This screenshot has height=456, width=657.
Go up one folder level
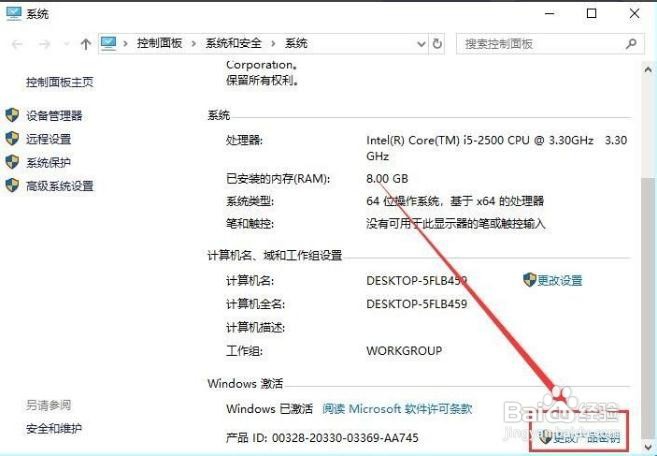point(85,44)
